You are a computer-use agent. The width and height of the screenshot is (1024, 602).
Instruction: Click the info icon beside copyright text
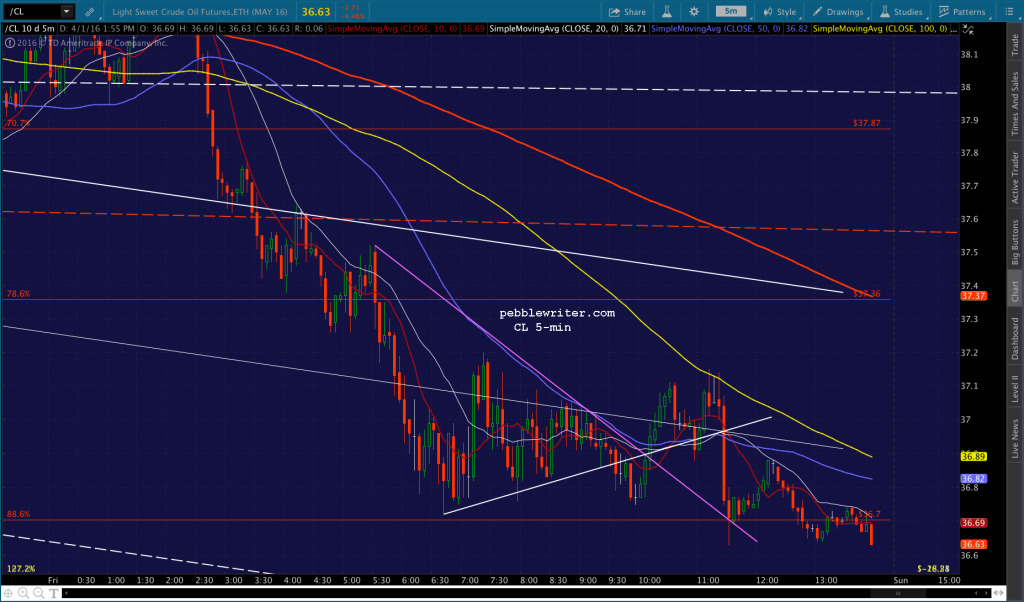10,42
